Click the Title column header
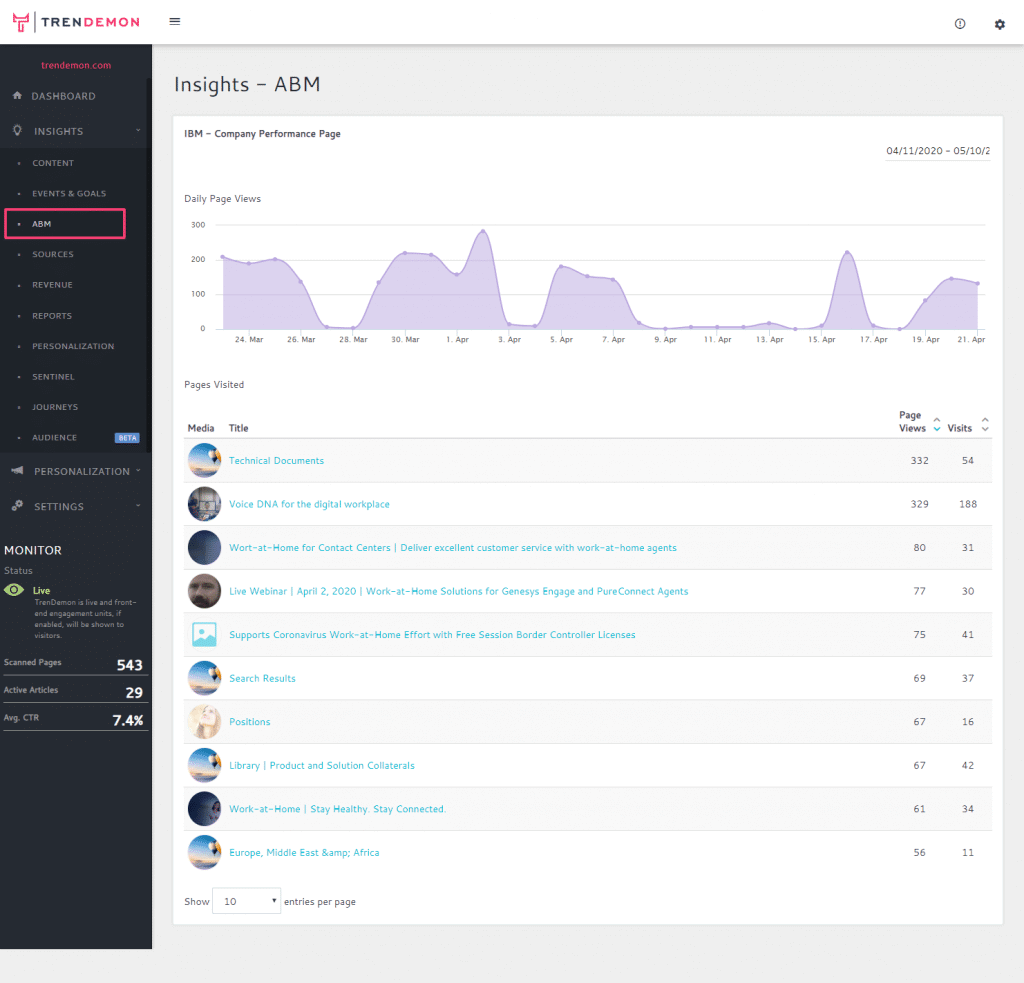This screenshot has height=983, width=1024. [x=238, y=428]
